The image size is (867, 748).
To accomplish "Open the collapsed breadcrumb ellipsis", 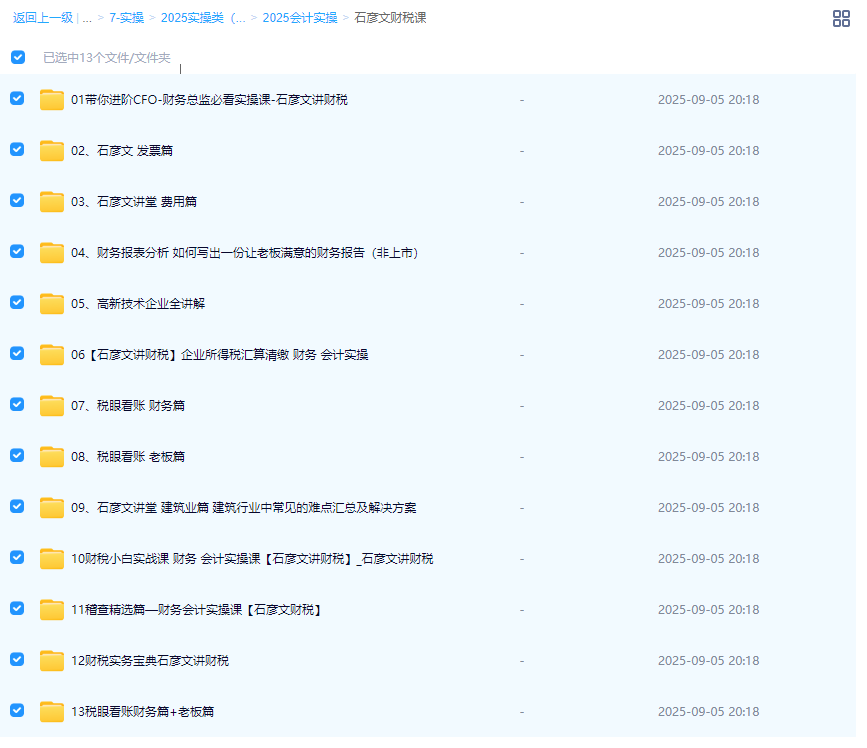I will pyautogui.click(x=87, y=18).
